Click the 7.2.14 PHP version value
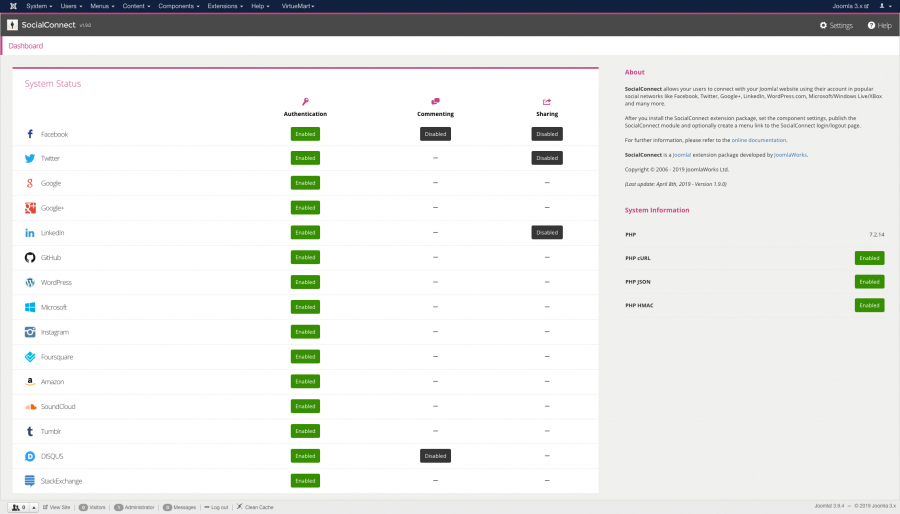 point(876,235)
